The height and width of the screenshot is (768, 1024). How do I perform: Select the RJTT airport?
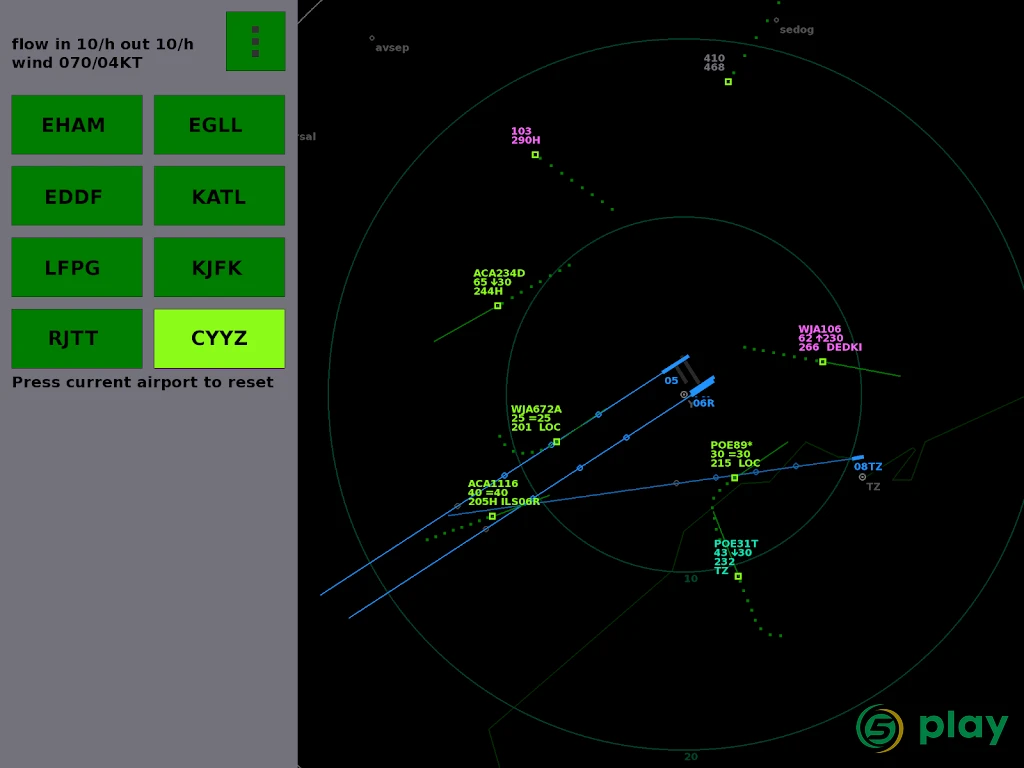(77, 338)
